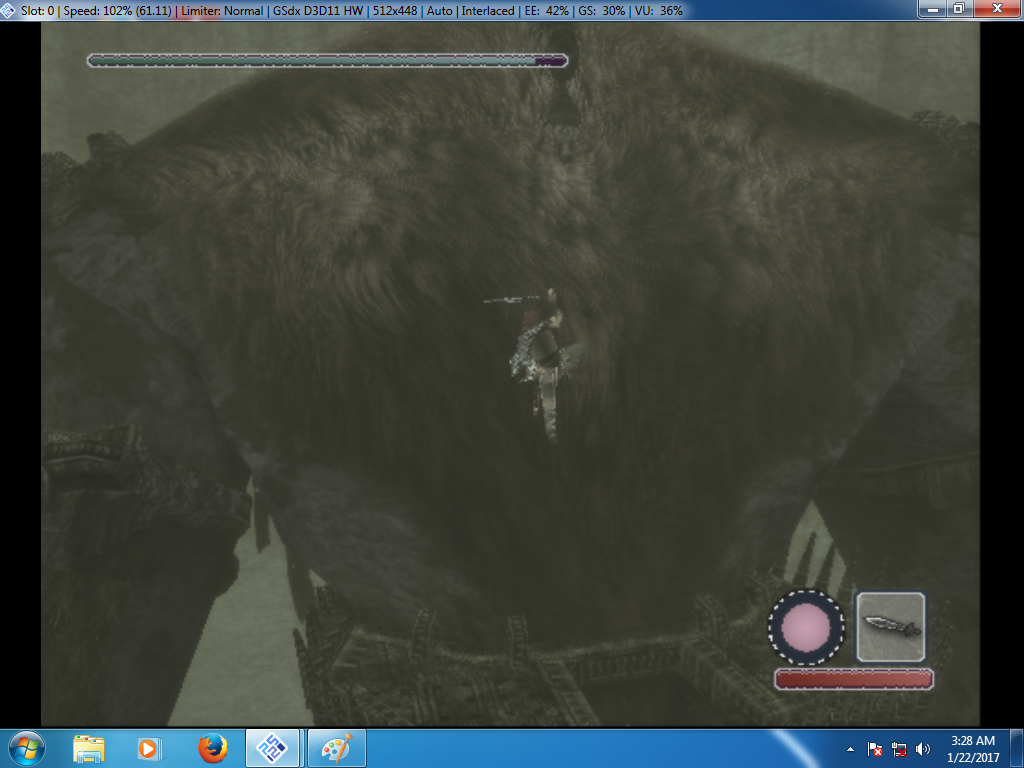Close the PCSX2 game window
Image resolution: width=1024 pixels, height=768 pixels.
point(997,8)
